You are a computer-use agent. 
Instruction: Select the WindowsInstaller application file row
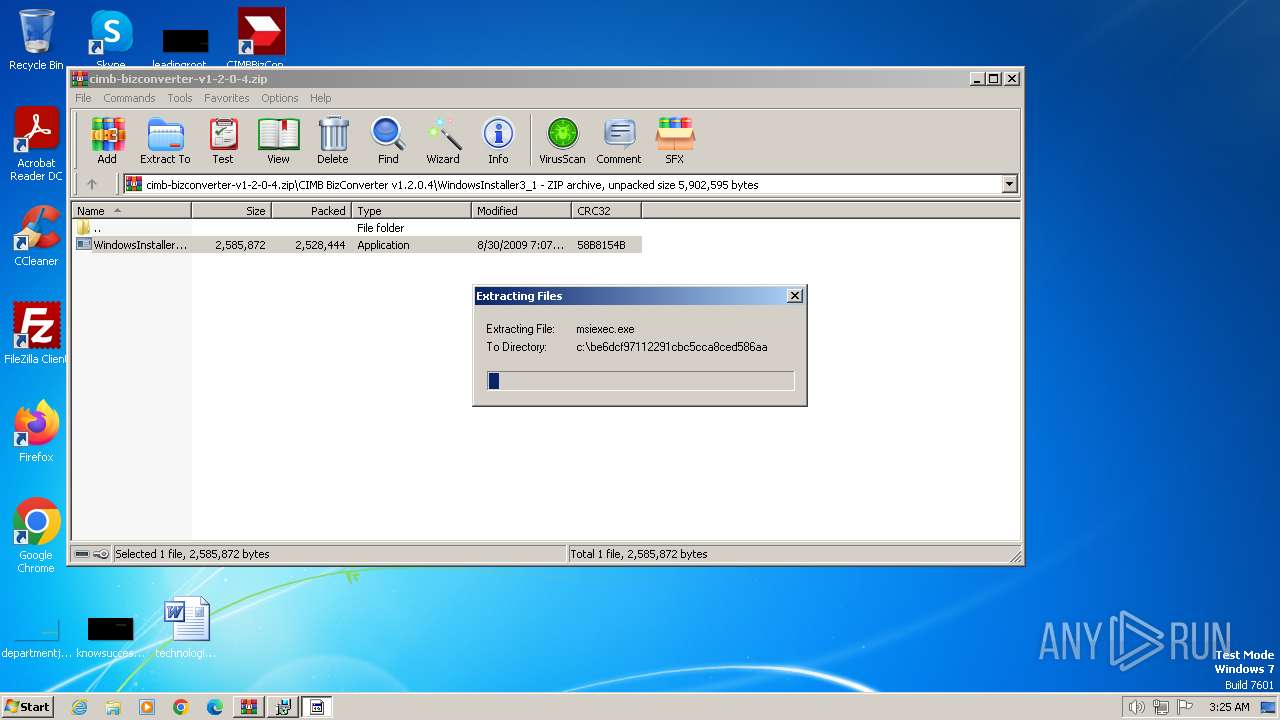(357, 245)
